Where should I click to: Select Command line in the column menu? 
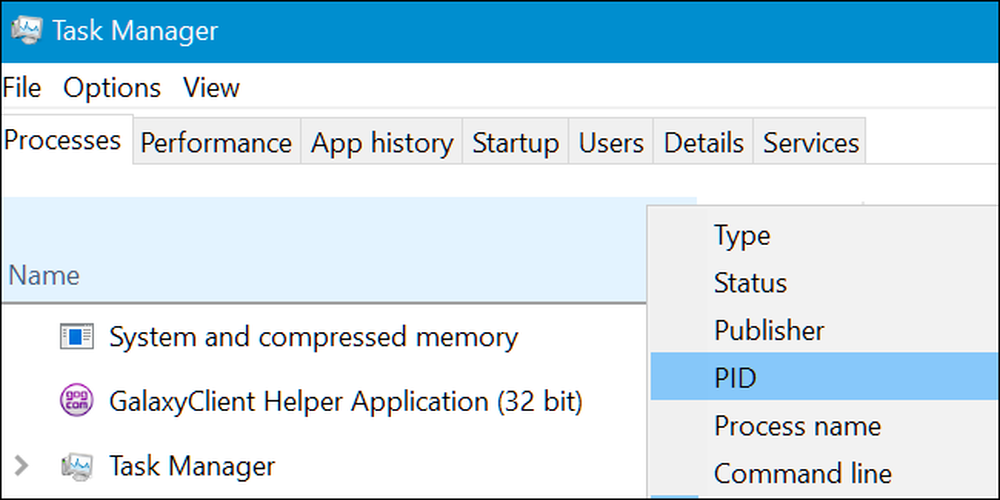(x=825, y=473)
